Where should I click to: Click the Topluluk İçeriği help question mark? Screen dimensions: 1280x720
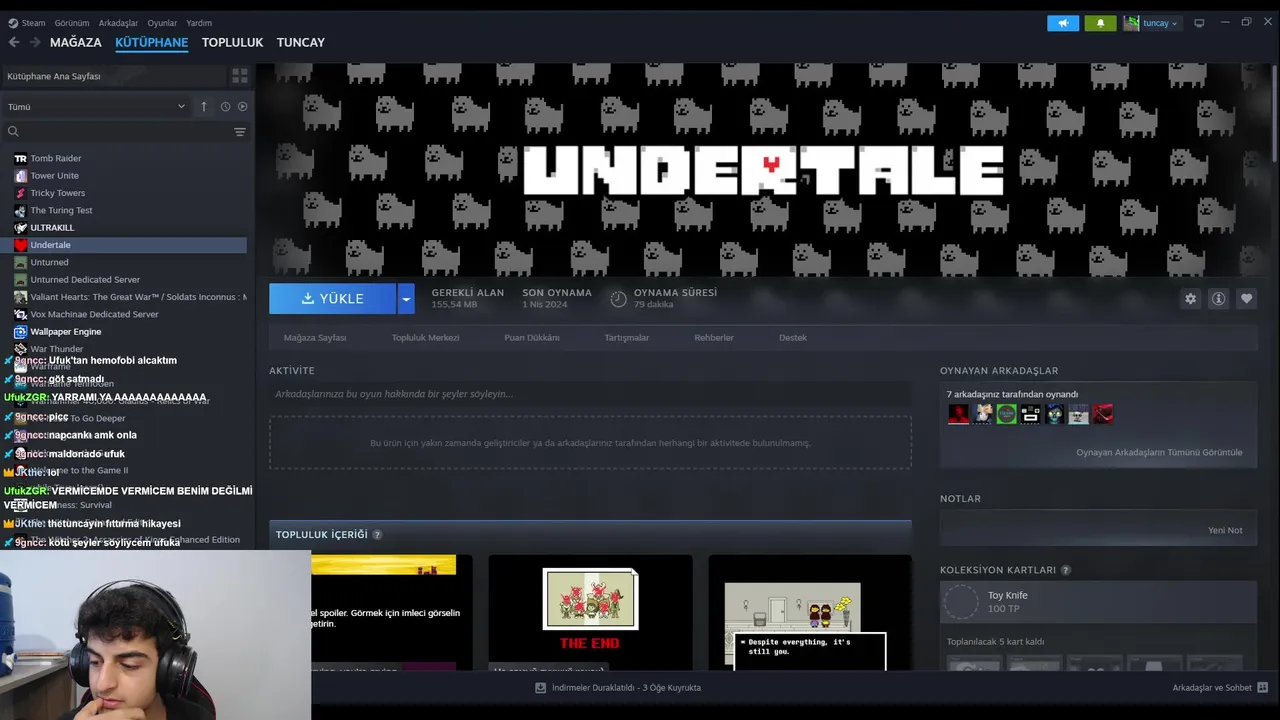377,535
